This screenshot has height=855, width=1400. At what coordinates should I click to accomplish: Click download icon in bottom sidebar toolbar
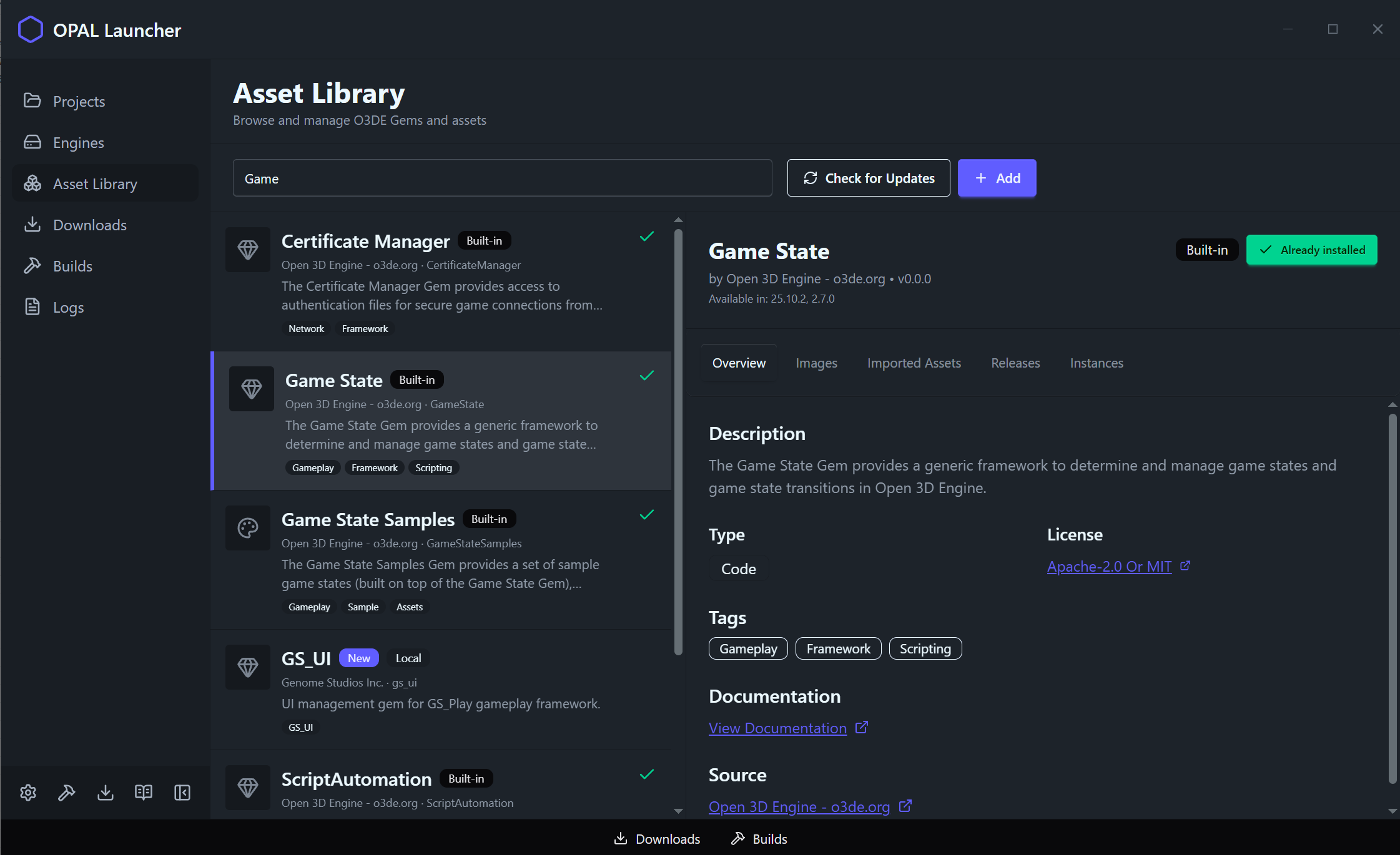106,793
